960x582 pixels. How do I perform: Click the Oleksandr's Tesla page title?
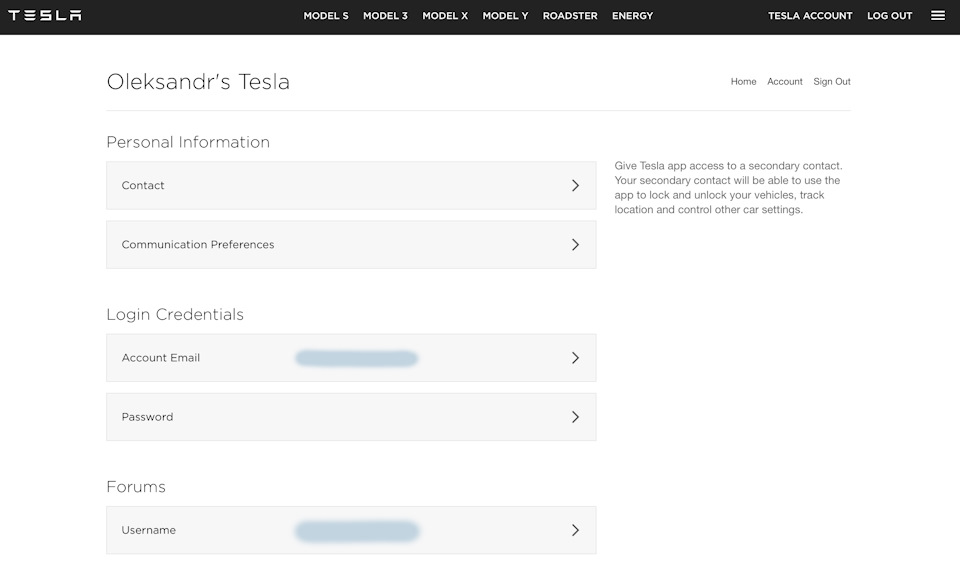click(x=198, y=81)
